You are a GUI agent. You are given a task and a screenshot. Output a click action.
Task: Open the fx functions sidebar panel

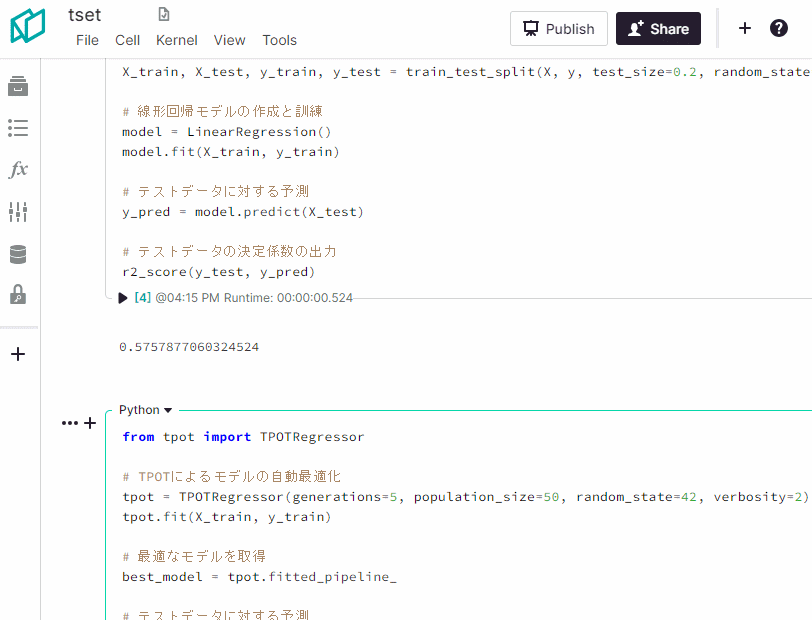point(18,169)
